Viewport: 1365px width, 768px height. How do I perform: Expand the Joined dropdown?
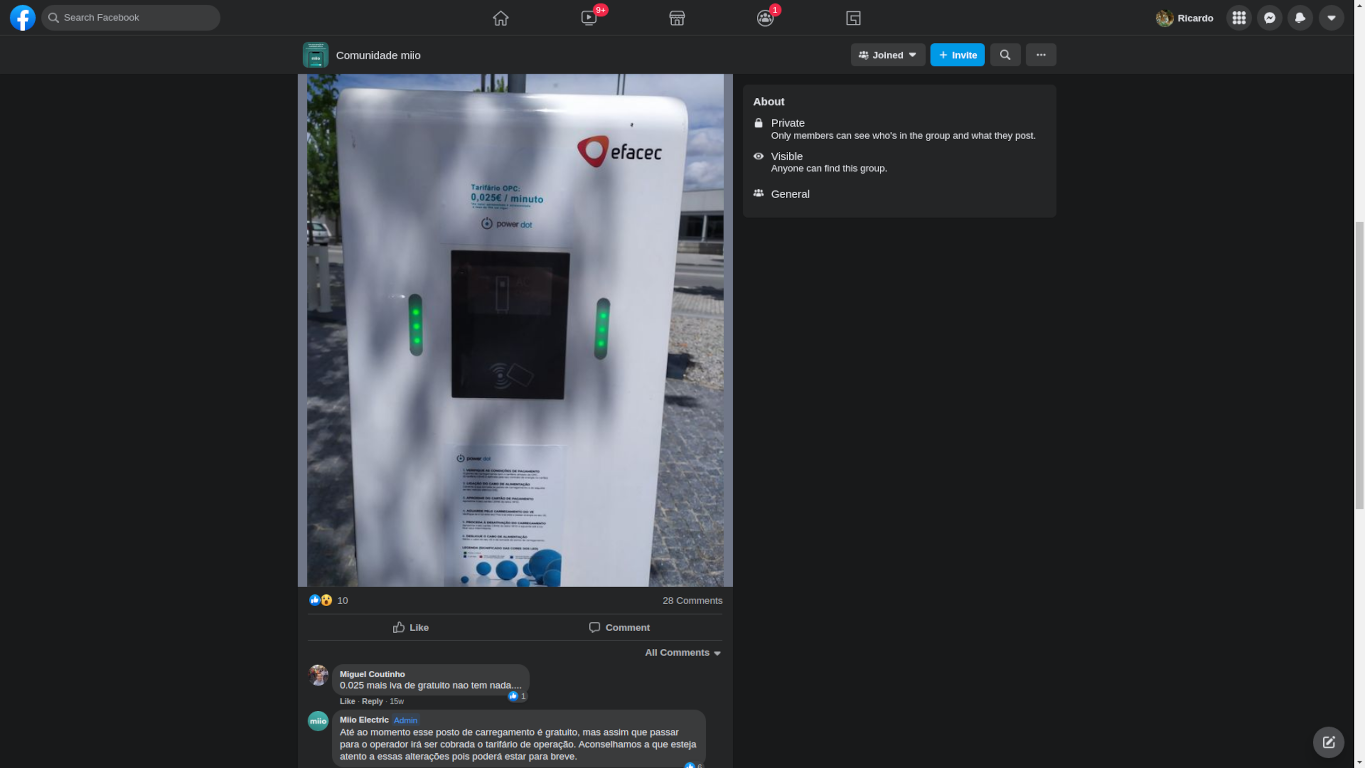tap(888, 55)
